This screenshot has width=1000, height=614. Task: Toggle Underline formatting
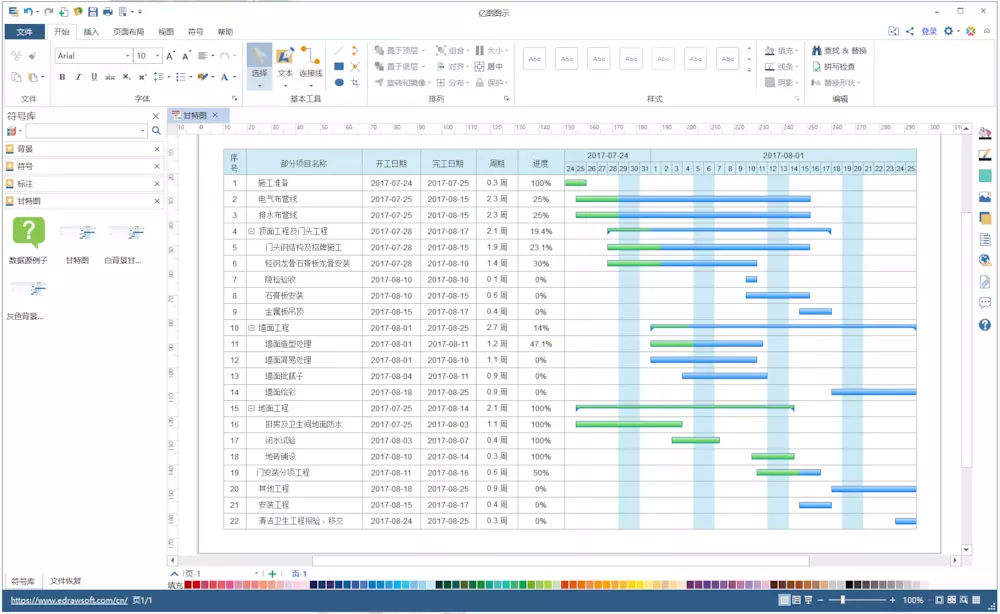pos(94,77)
